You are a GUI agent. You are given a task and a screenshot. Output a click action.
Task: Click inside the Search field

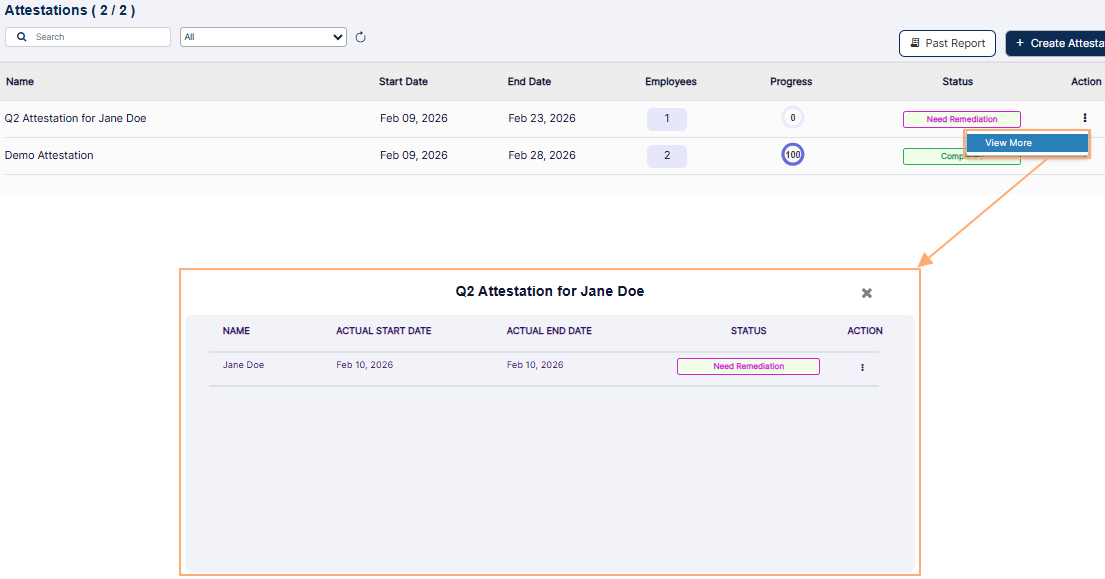click(x=95, y=36)
